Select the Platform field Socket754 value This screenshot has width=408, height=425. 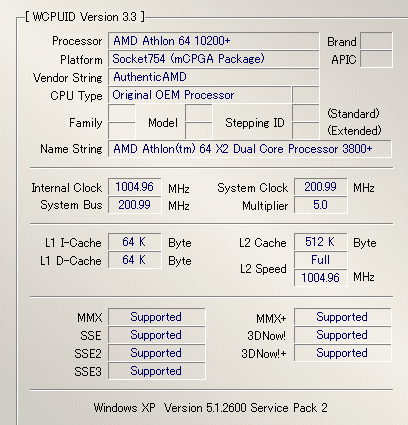213,59
